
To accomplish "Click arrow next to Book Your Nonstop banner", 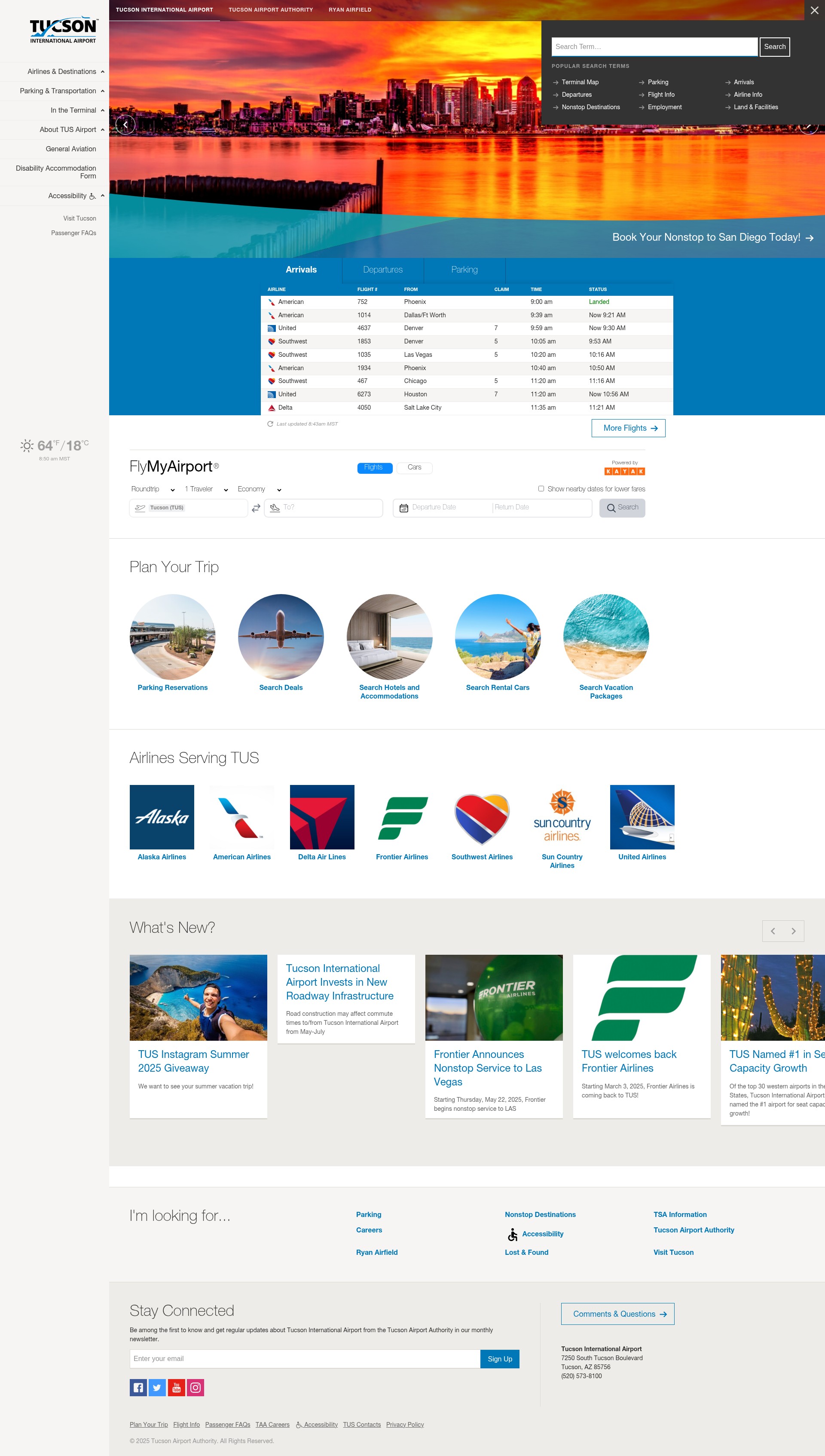I will pos(810,238).
